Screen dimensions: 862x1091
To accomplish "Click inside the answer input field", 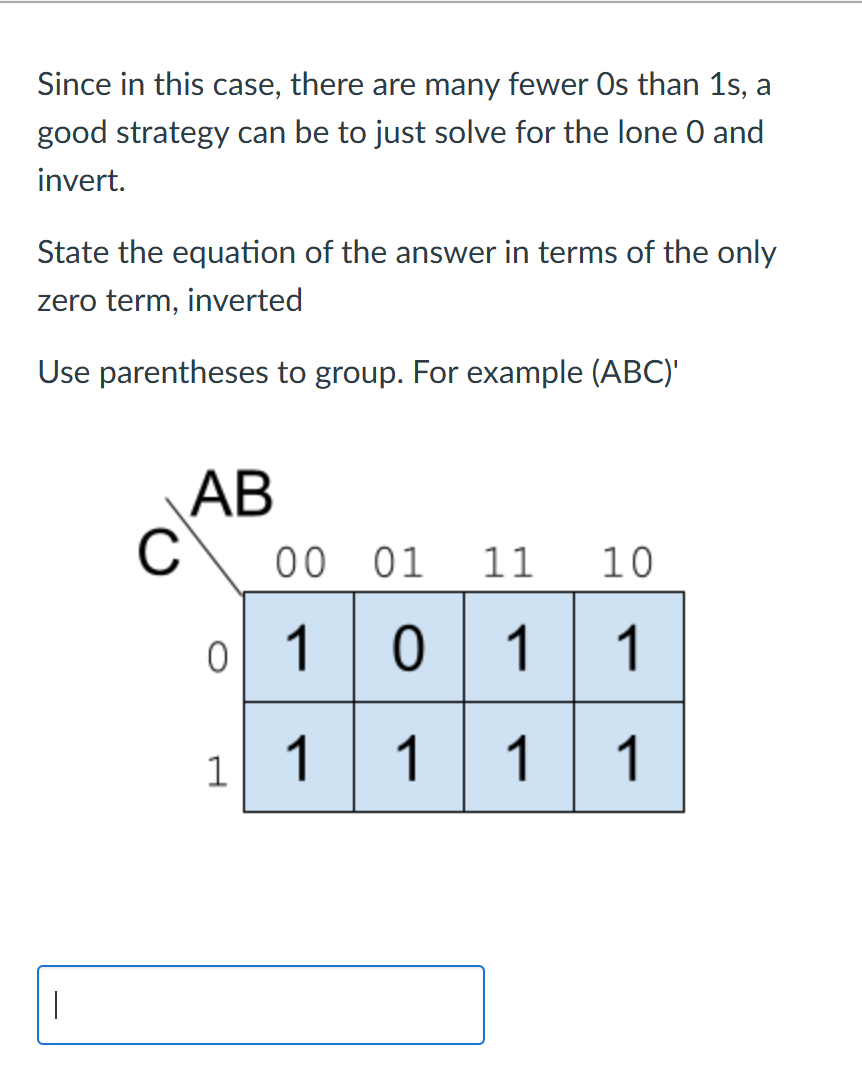I will point(260,1004).
